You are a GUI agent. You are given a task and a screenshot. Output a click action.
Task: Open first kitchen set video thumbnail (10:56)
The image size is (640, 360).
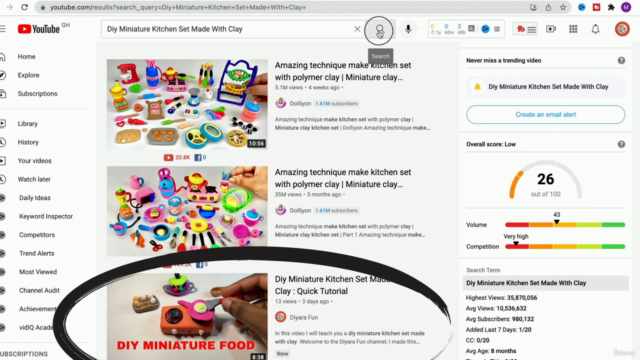187,104
